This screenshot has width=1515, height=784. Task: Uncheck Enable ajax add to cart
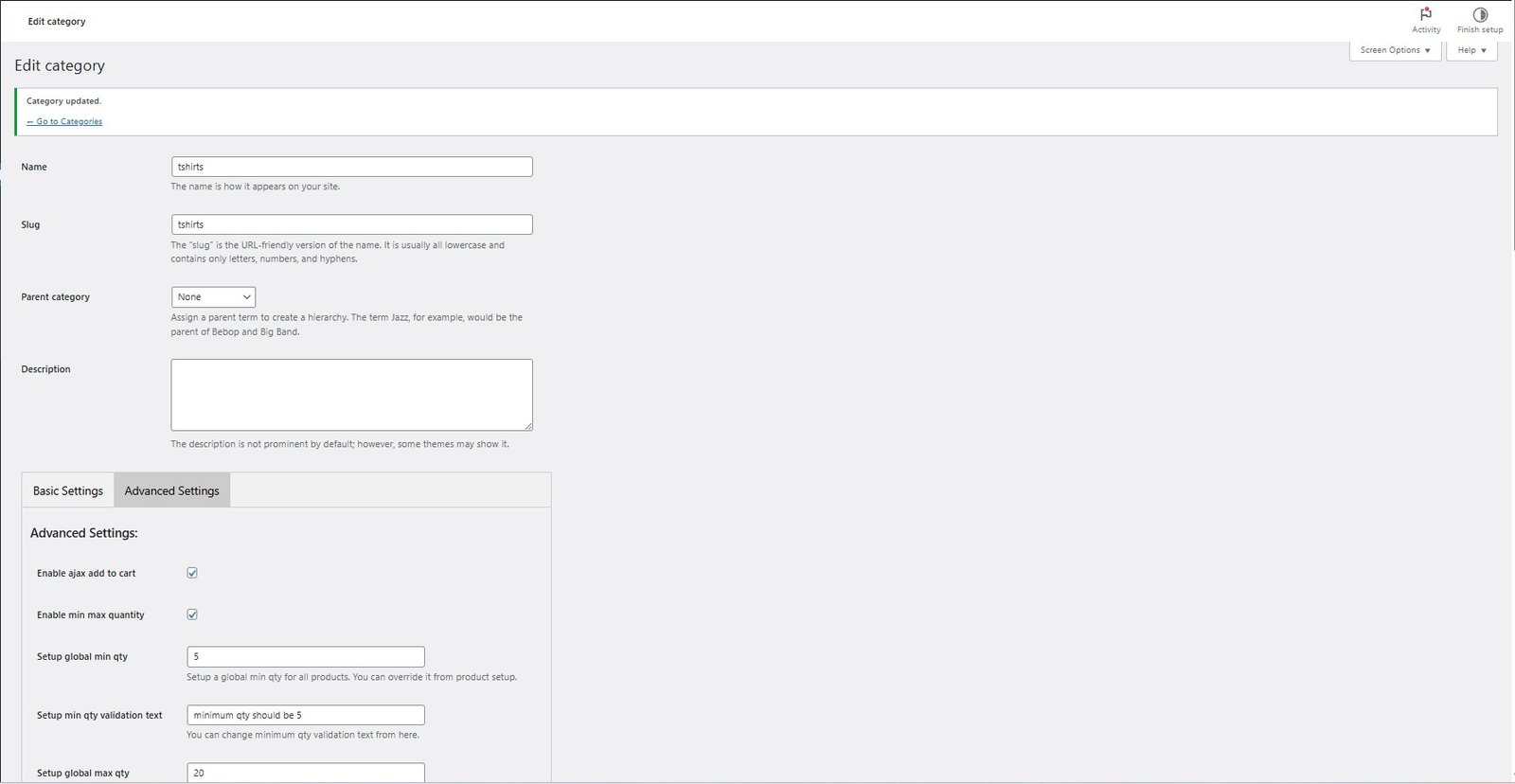click(192, 573)
